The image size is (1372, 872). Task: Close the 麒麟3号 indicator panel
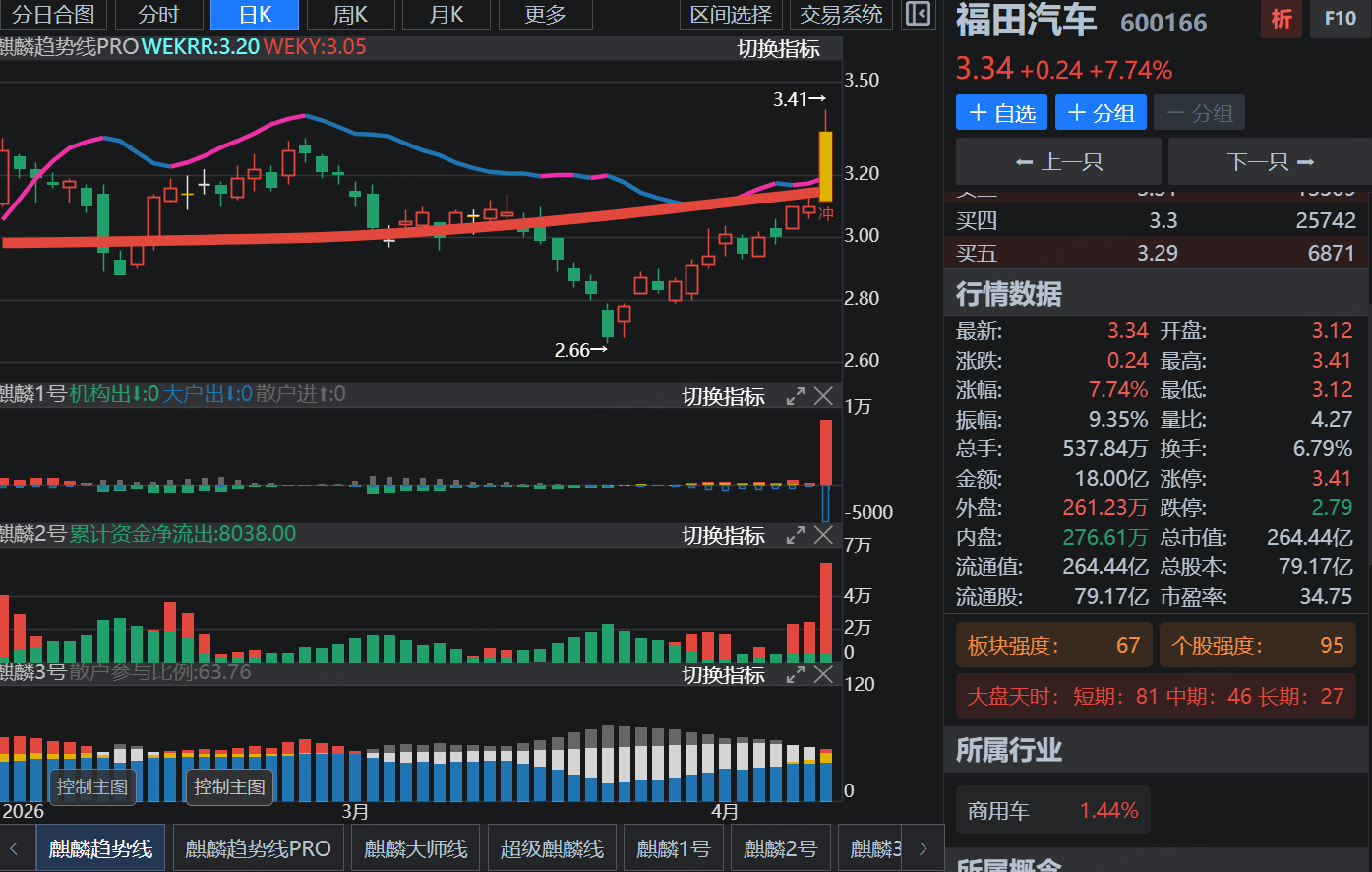(x=824, y=675)
